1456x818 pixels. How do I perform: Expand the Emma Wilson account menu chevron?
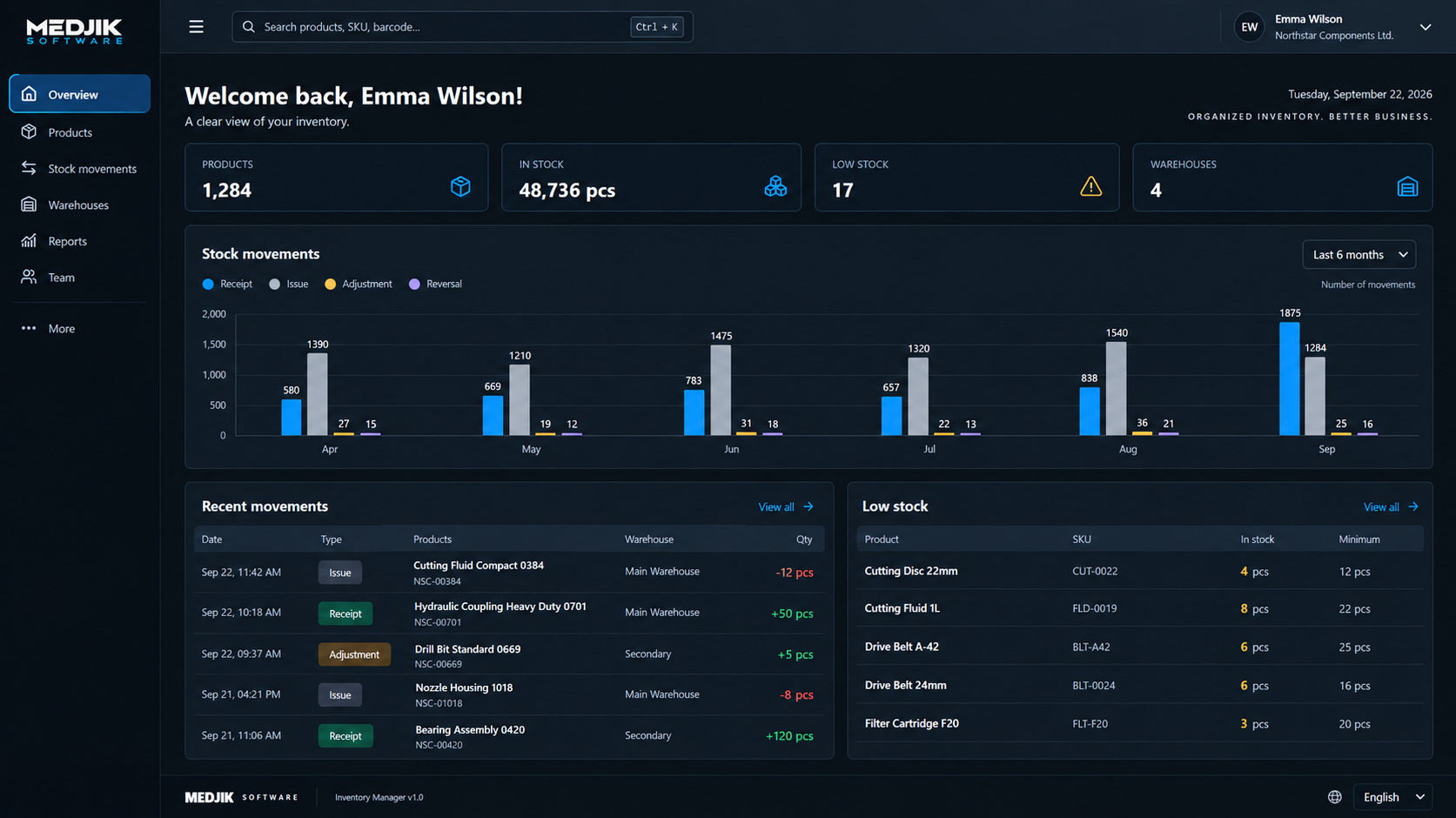1426,27
